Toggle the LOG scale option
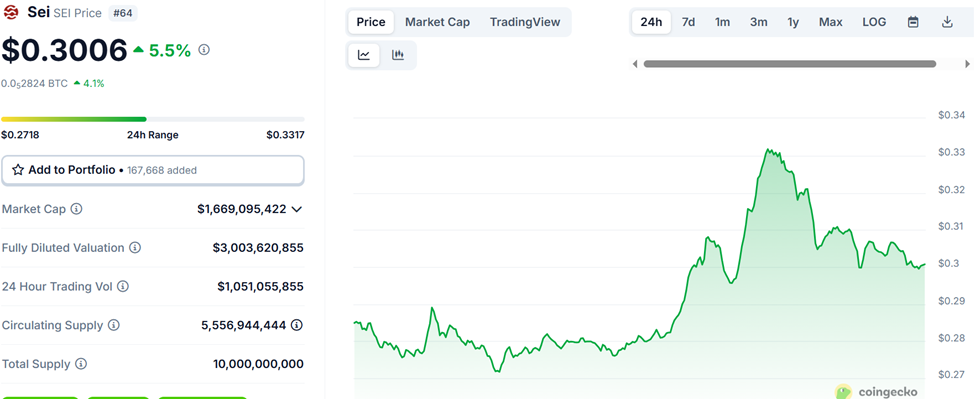Image resolution: width=975 pixels, height=399 pixels. (874, 22)
